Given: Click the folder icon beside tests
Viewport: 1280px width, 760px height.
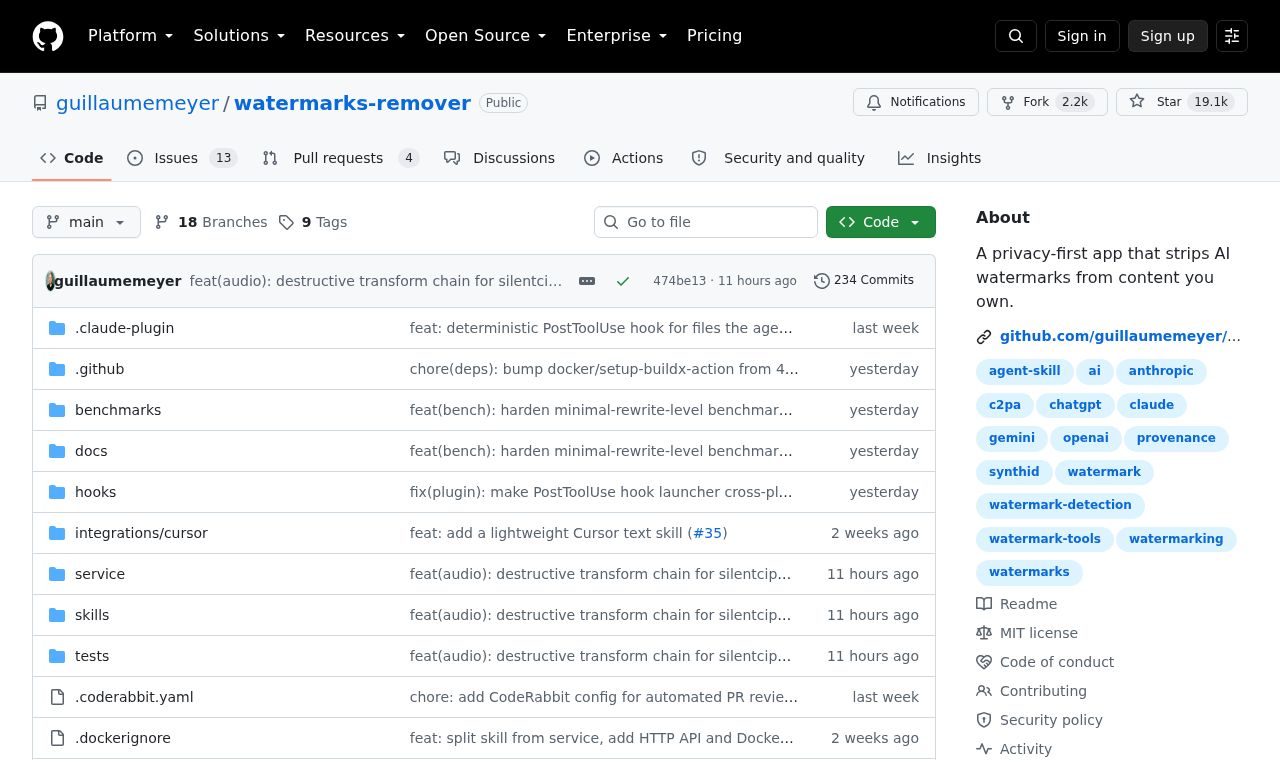Looking at the screenshot, I should point(57,656).
